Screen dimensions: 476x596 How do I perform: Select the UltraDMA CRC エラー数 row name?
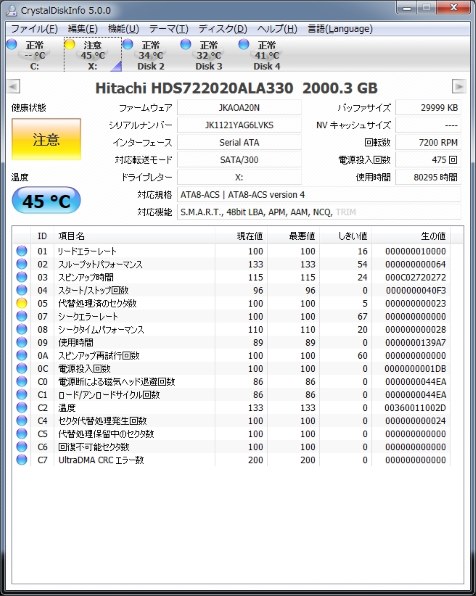pos(101,460)
